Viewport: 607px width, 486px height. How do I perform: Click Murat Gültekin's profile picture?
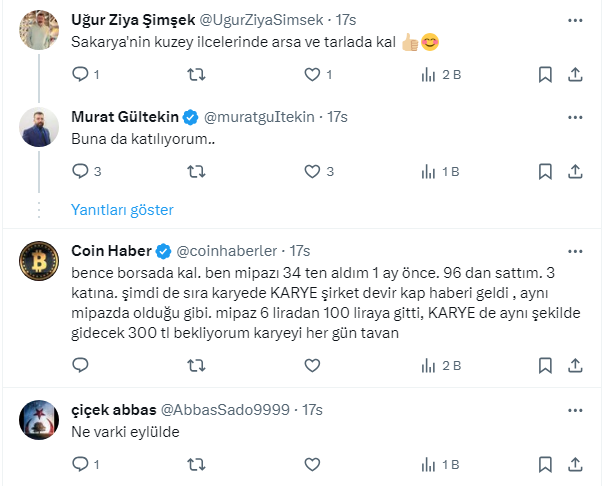[39, 127]
